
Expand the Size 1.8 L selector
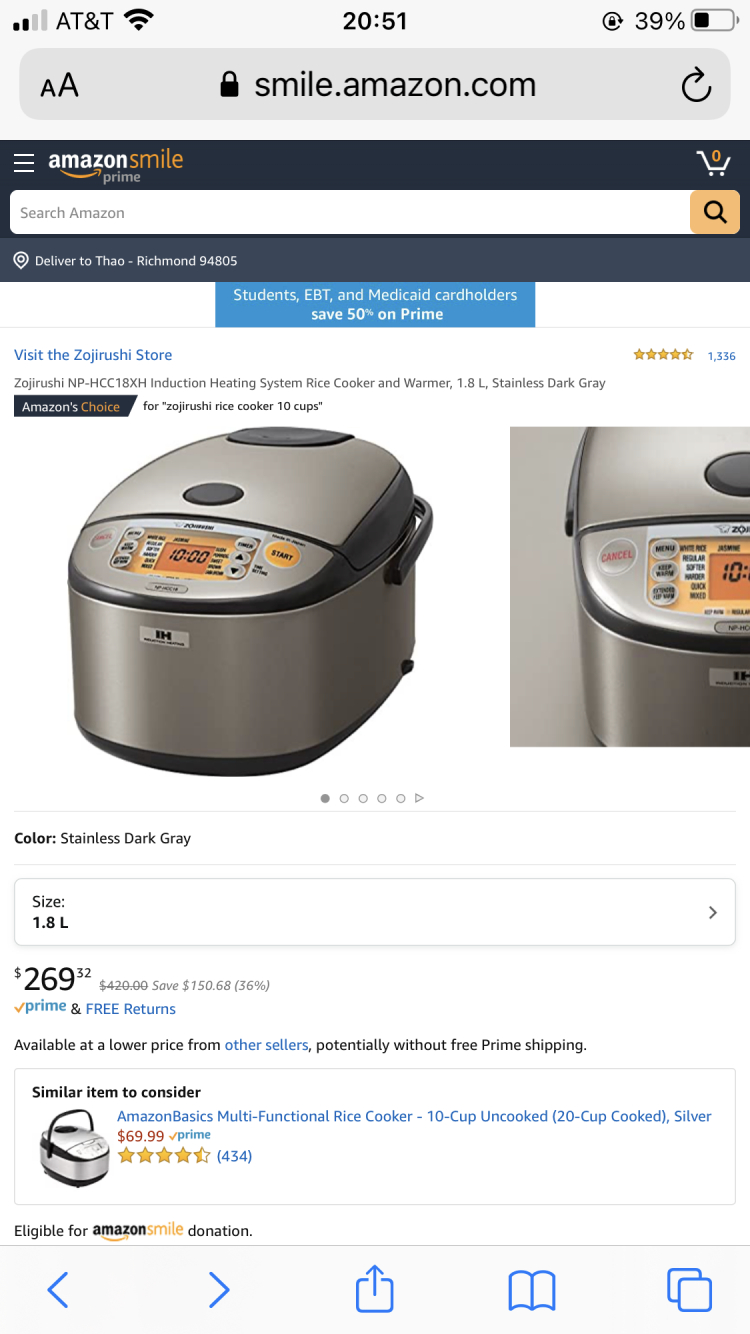pyautogui.click(x=375, y=912)
